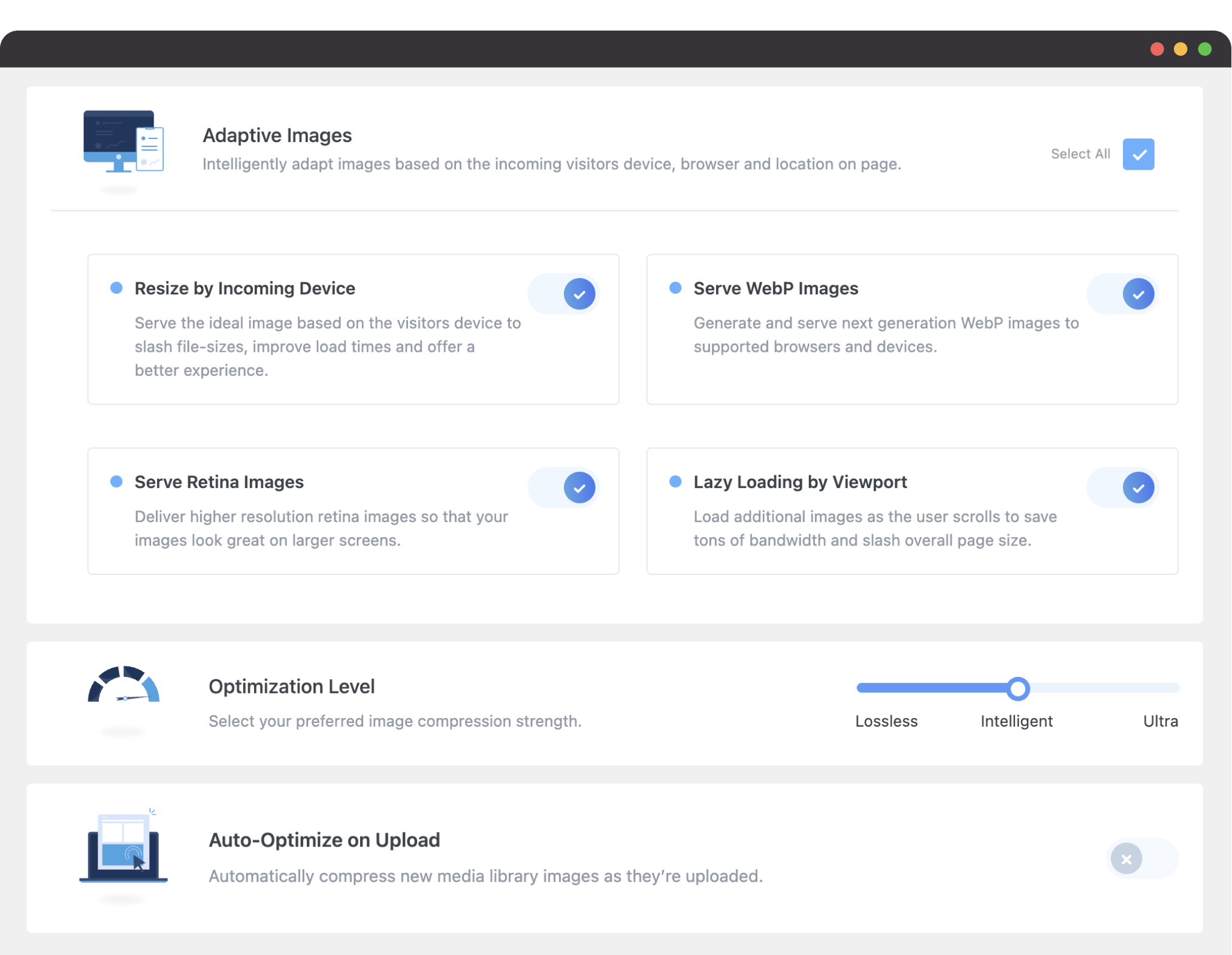This screenshot has height=955, width=1232.
Task: Turn off the Serve WebP Images toggle
Action: (x=1122, y=294)
